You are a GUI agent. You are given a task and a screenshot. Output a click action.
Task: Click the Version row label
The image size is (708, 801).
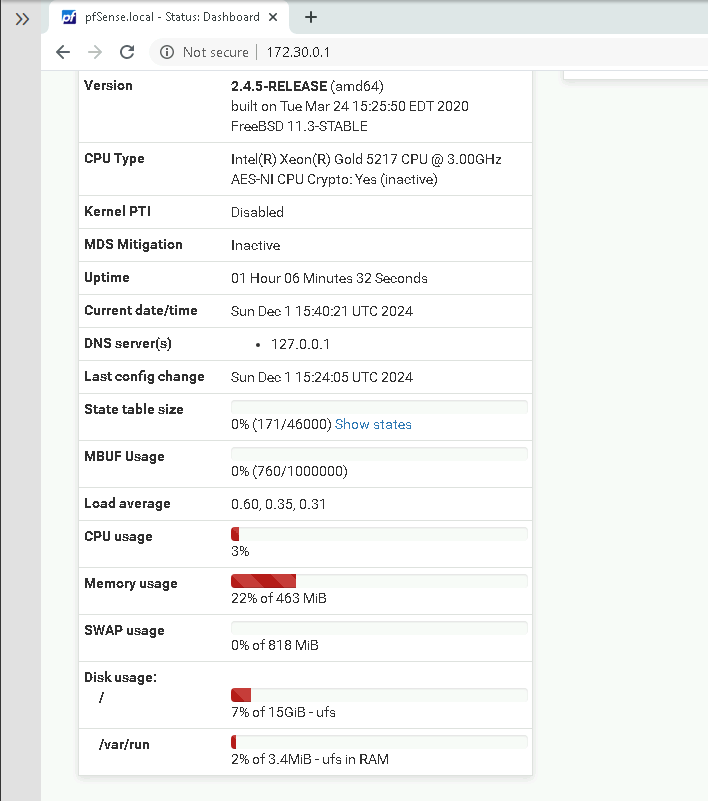108,85
